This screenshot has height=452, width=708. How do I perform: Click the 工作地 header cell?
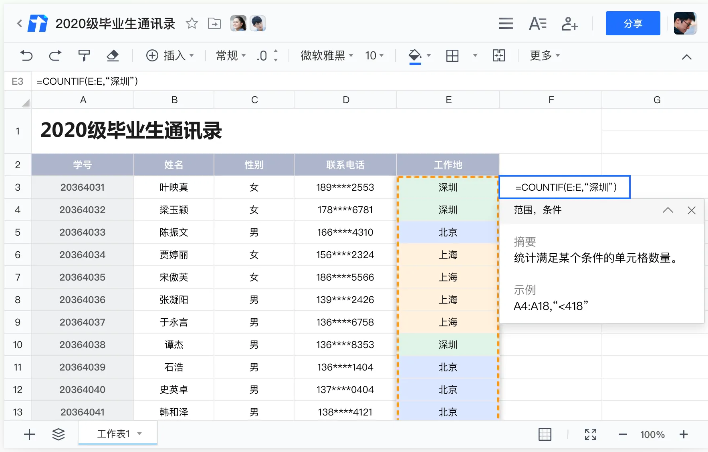tap(448, 165)
